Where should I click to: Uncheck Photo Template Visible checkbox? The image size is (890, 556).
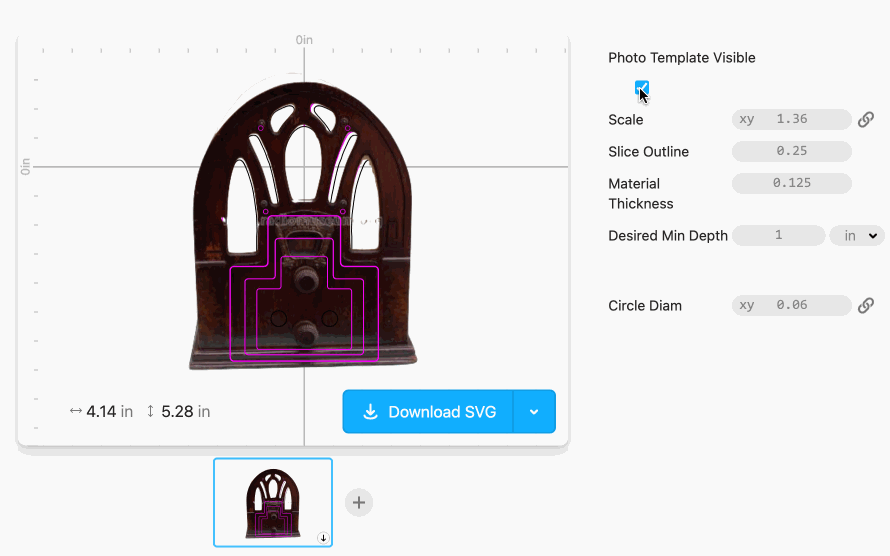pyautogui.click(x=641, y=87)
